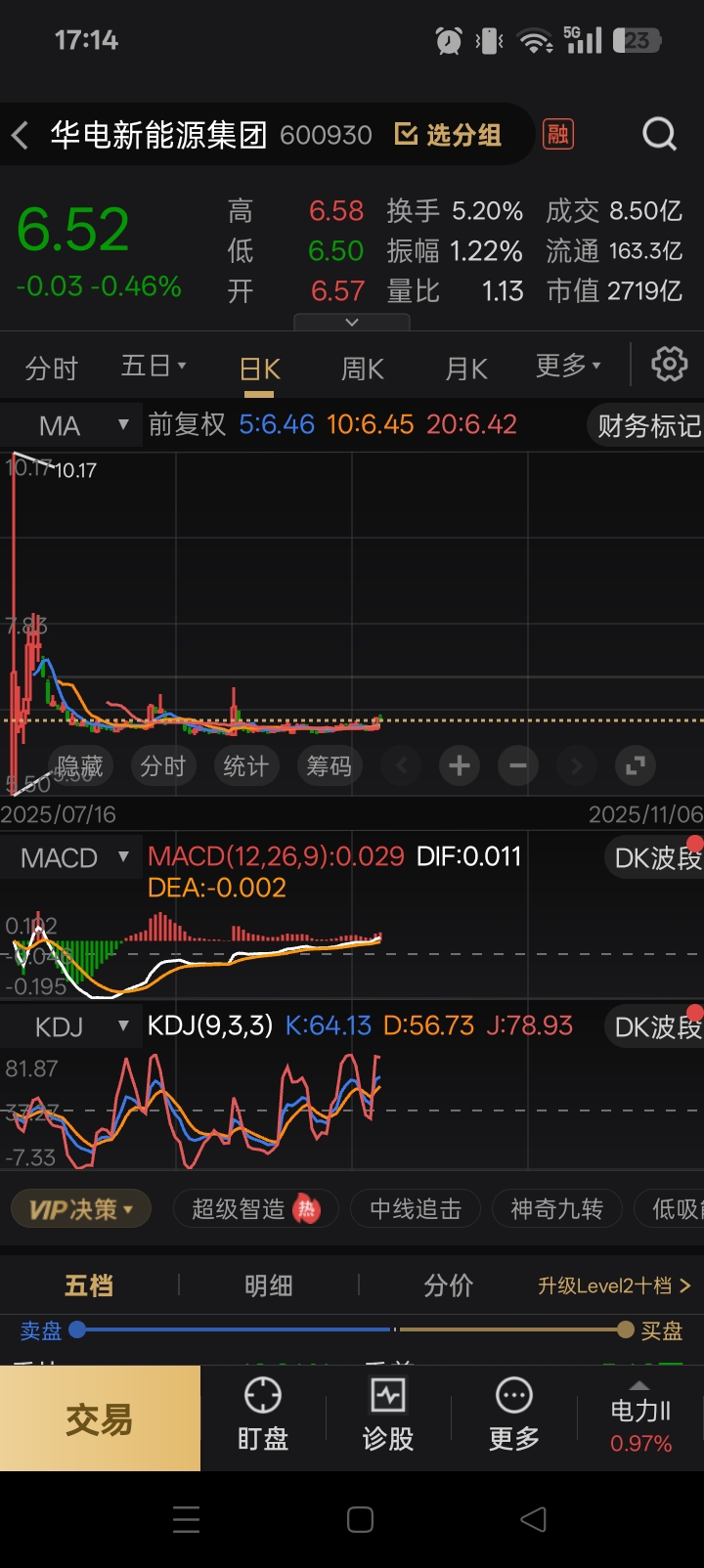Tap DK波段 button beside MACD
The image size is (704, 1568).
pyautogui.click(x=653, y=858)
